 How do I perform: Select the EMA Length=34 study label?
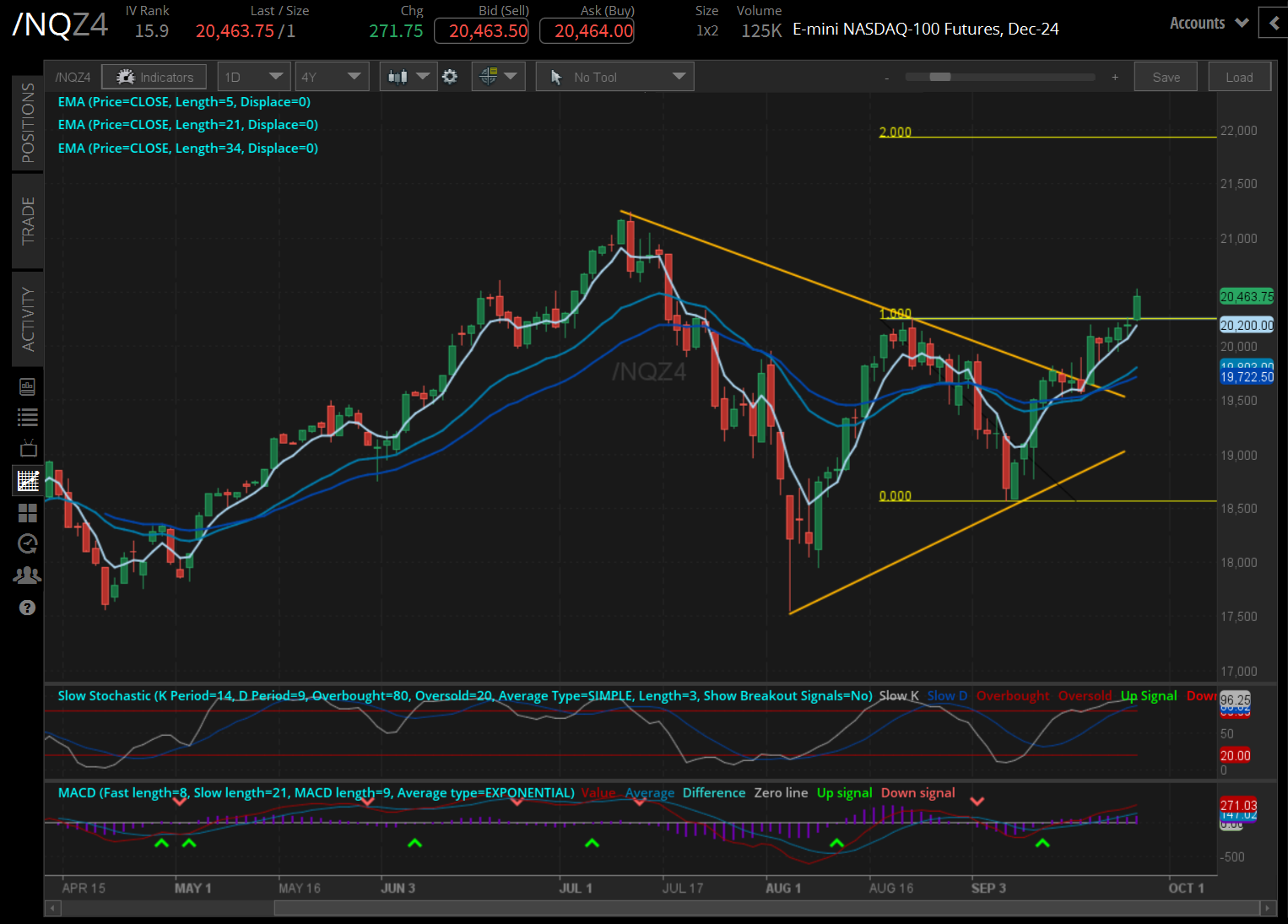pyautogui.click(x=188, y=149)
